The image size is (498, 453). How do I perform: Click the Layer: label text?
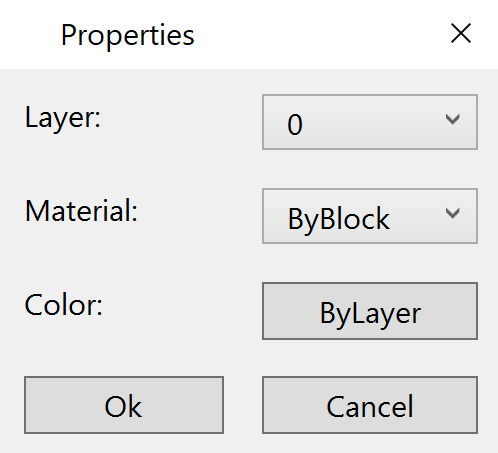63,118
